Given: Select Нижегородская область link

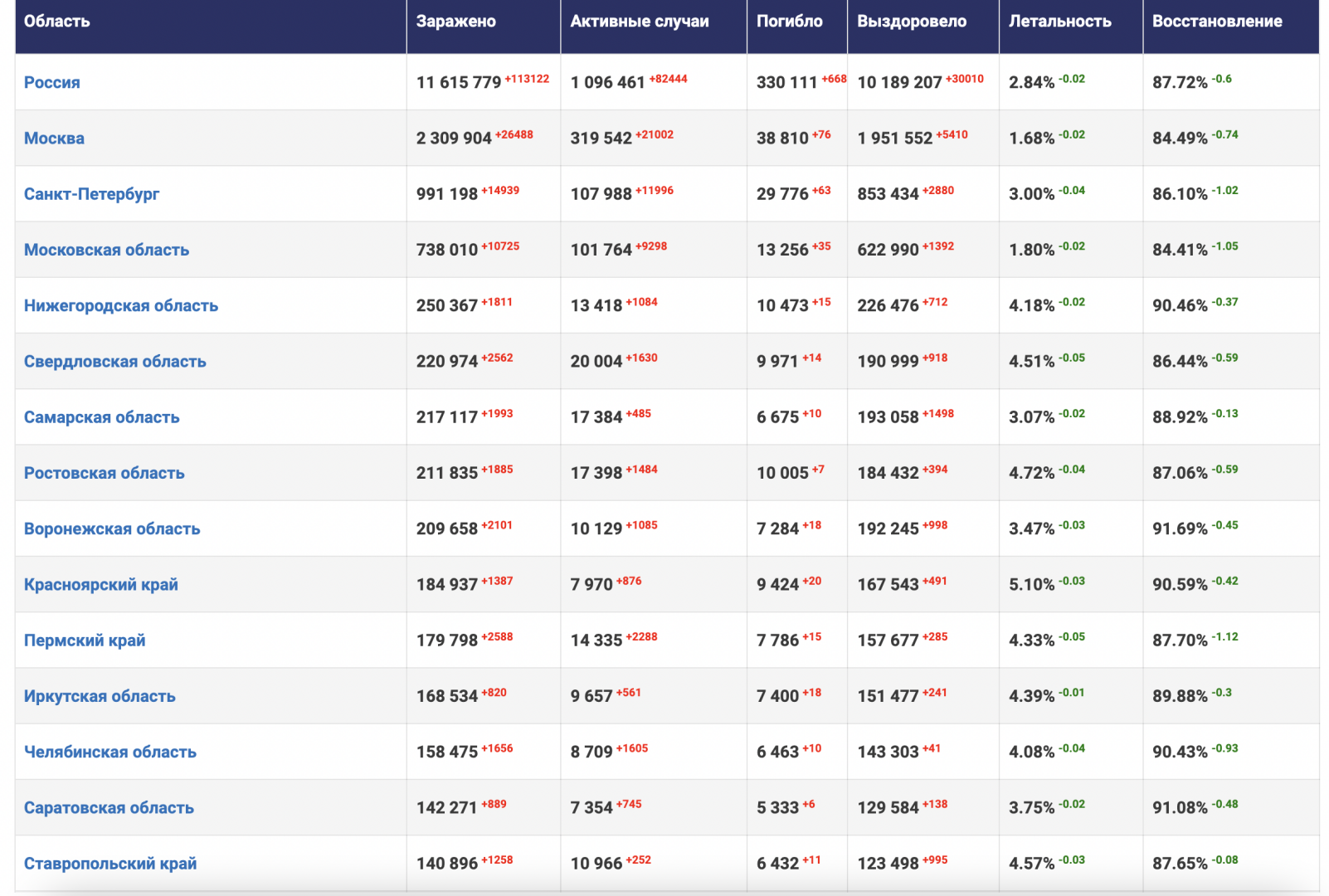Looking at the screenshot, I should pos(121,305).
